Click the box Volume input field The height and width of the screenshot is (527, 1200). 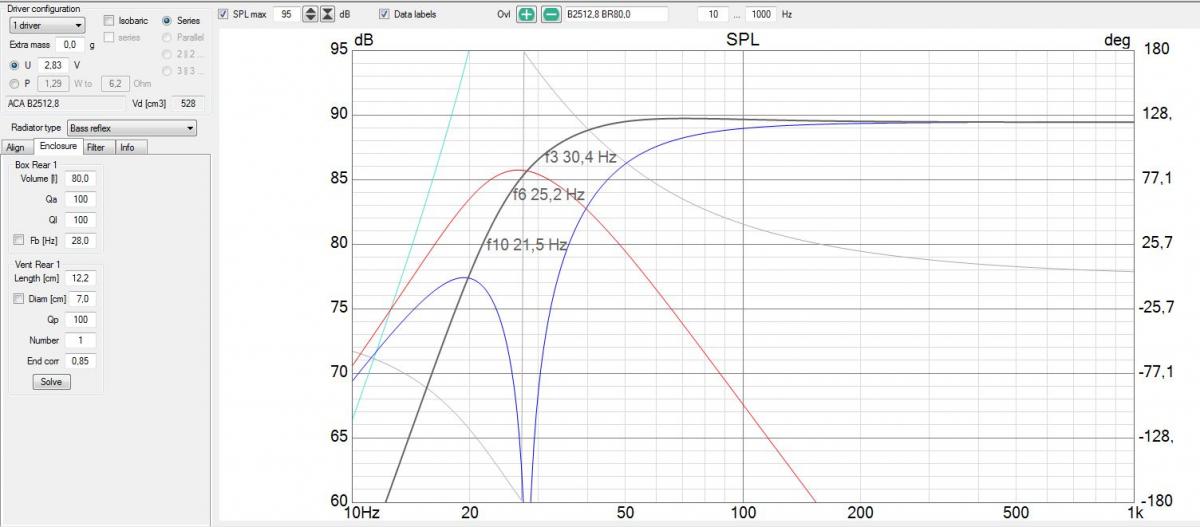tap(79, 179)
